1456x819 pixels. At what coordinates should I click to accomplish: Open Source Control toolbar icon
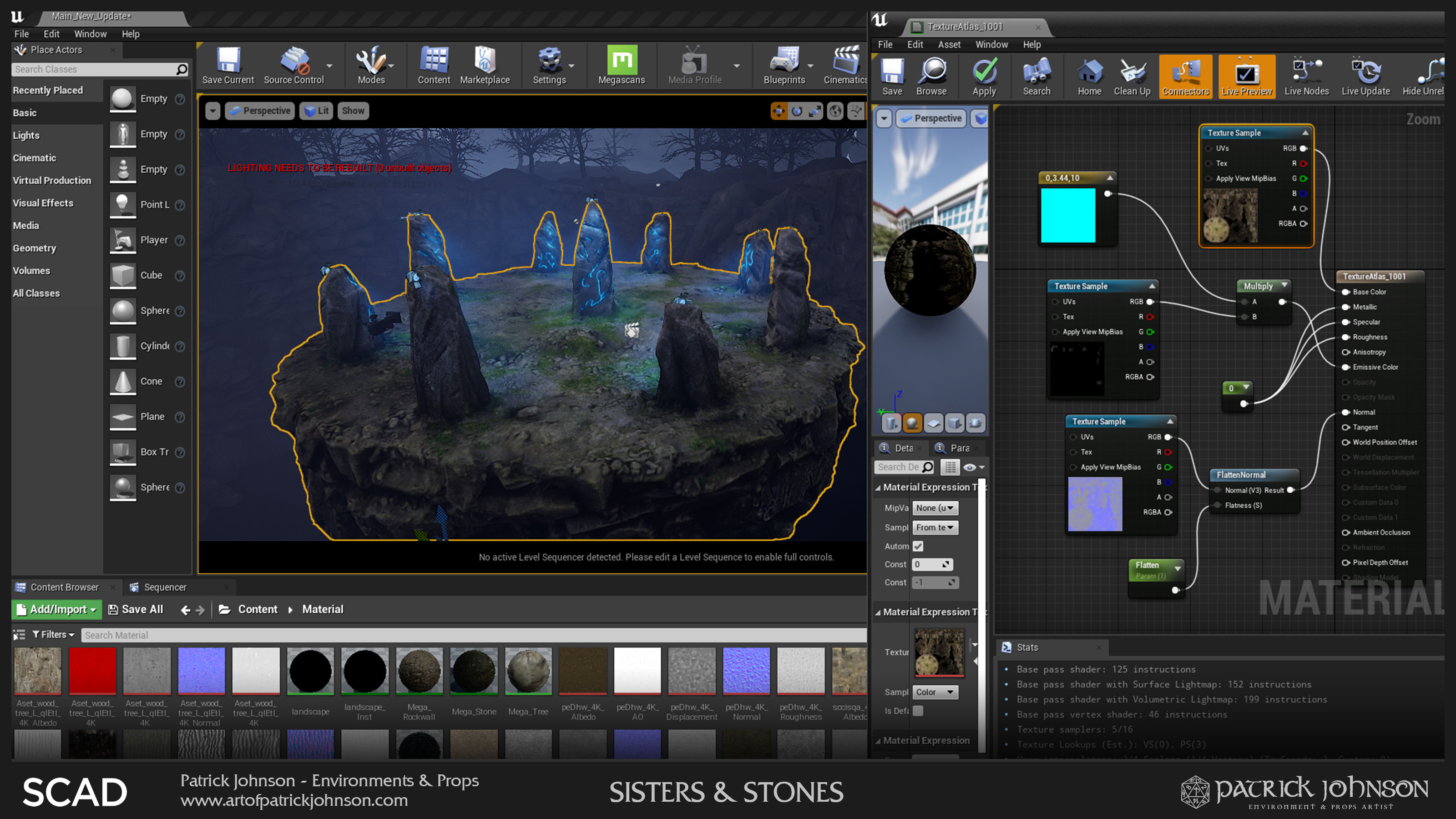pyautogui.click(x=294, y=65)
